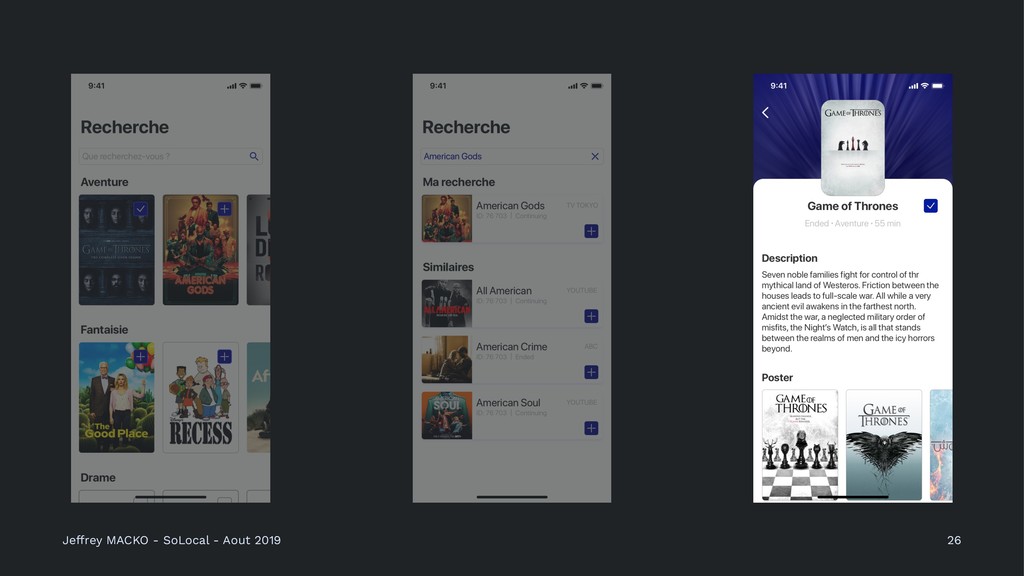Image resolution: width=1024 pixels, height=576 pixels.
Task: Click the TV TOKYO network label
Action: pos(582,205)
